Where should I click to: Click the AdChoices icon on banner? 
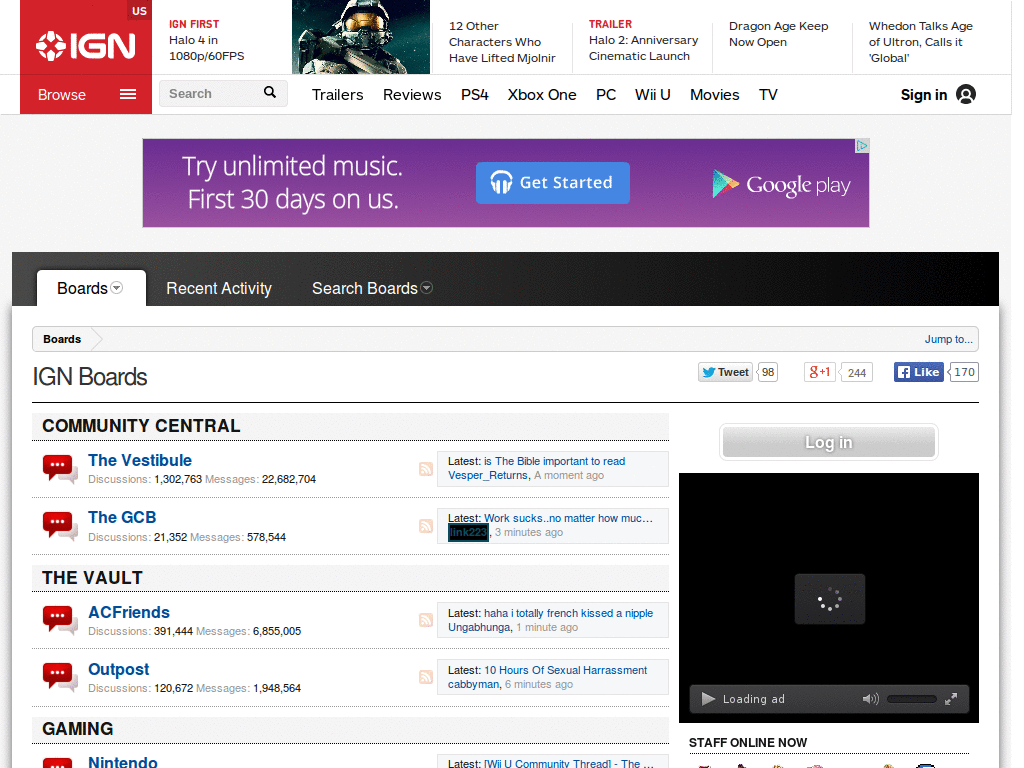862,146
